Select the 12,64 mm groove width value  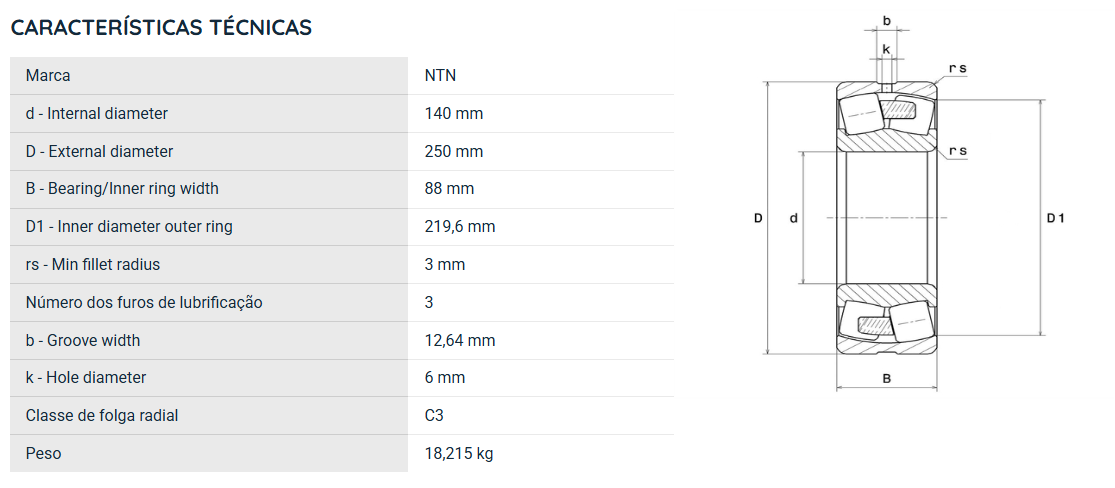click(460, 340)
